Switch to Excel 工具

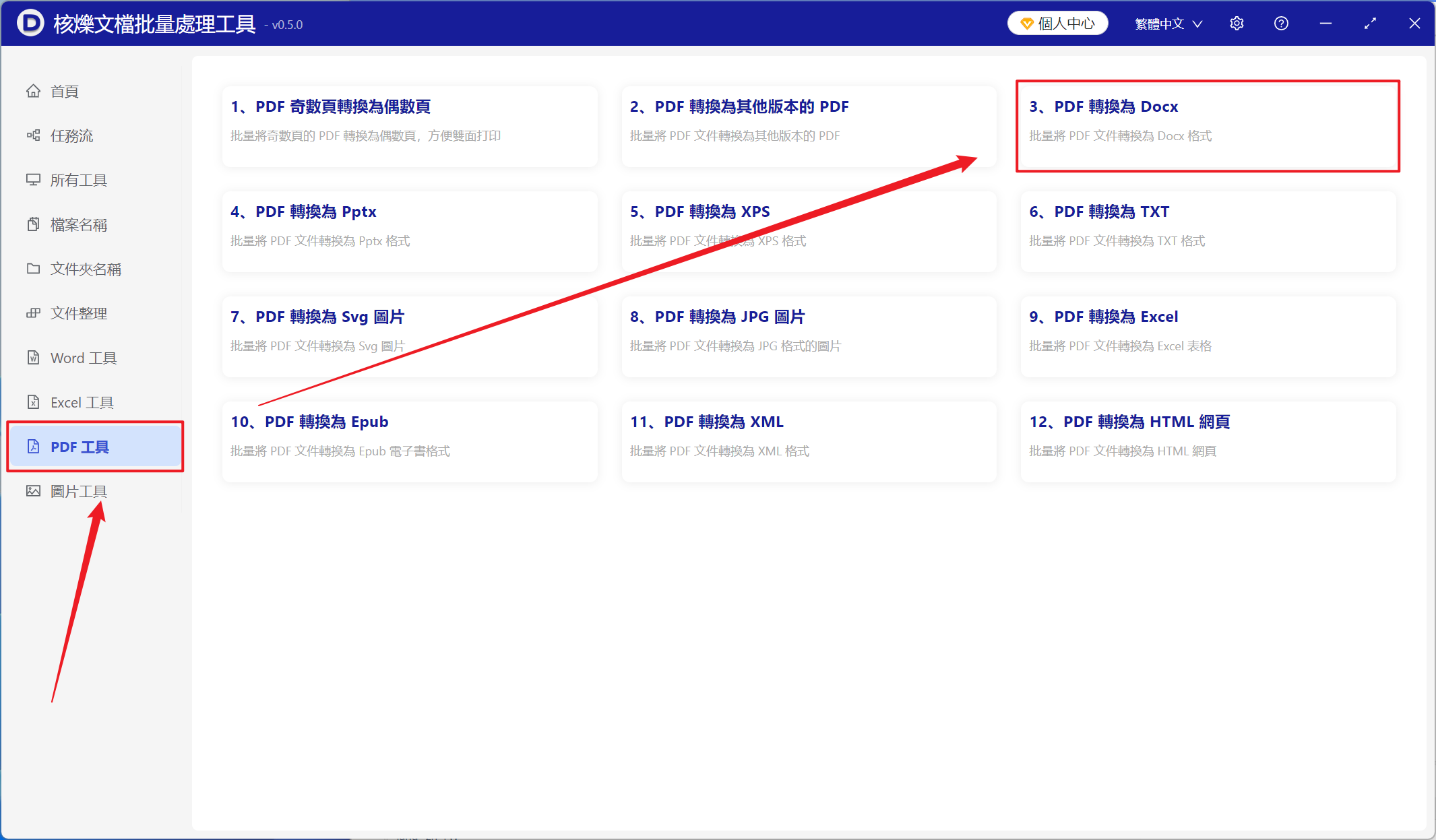(94, 402)
